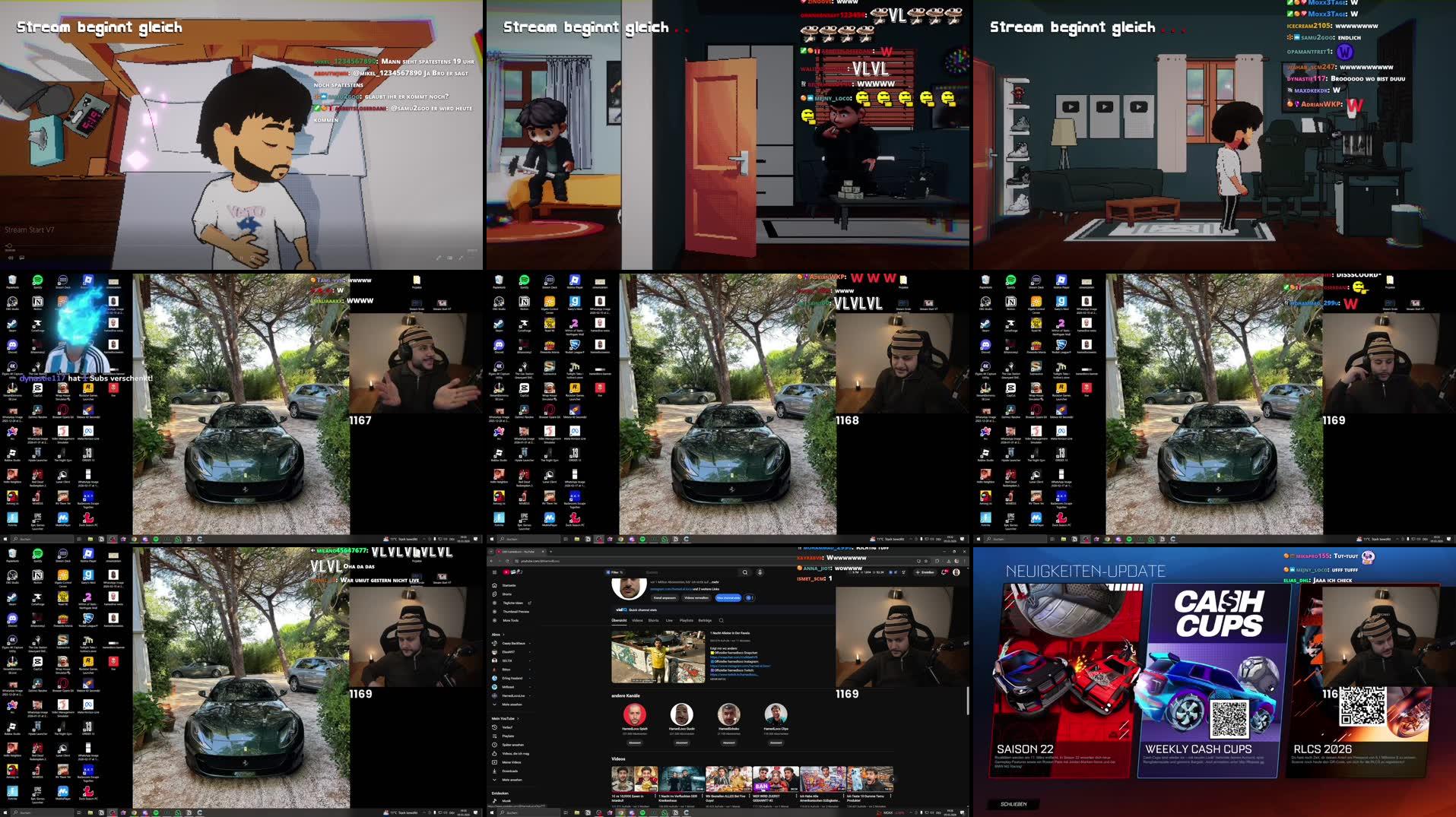Switch to the Videos tab on the channel page

pos(638,620)
